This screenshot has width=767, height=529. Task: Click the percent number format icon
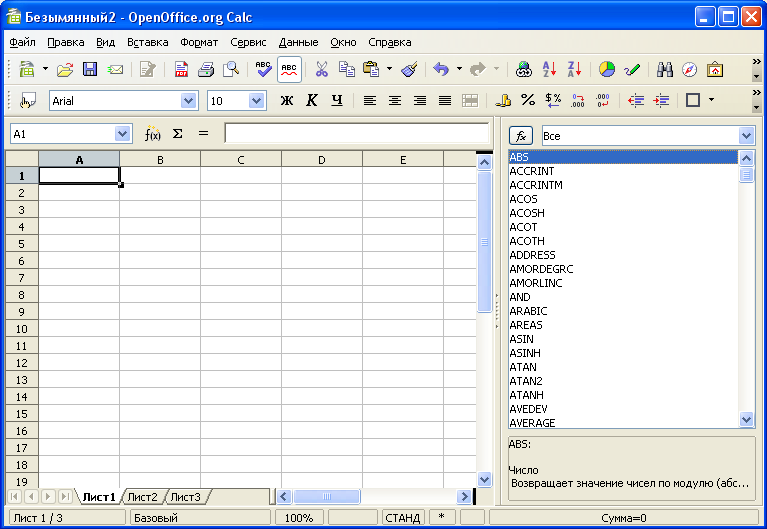pos(528,101)
